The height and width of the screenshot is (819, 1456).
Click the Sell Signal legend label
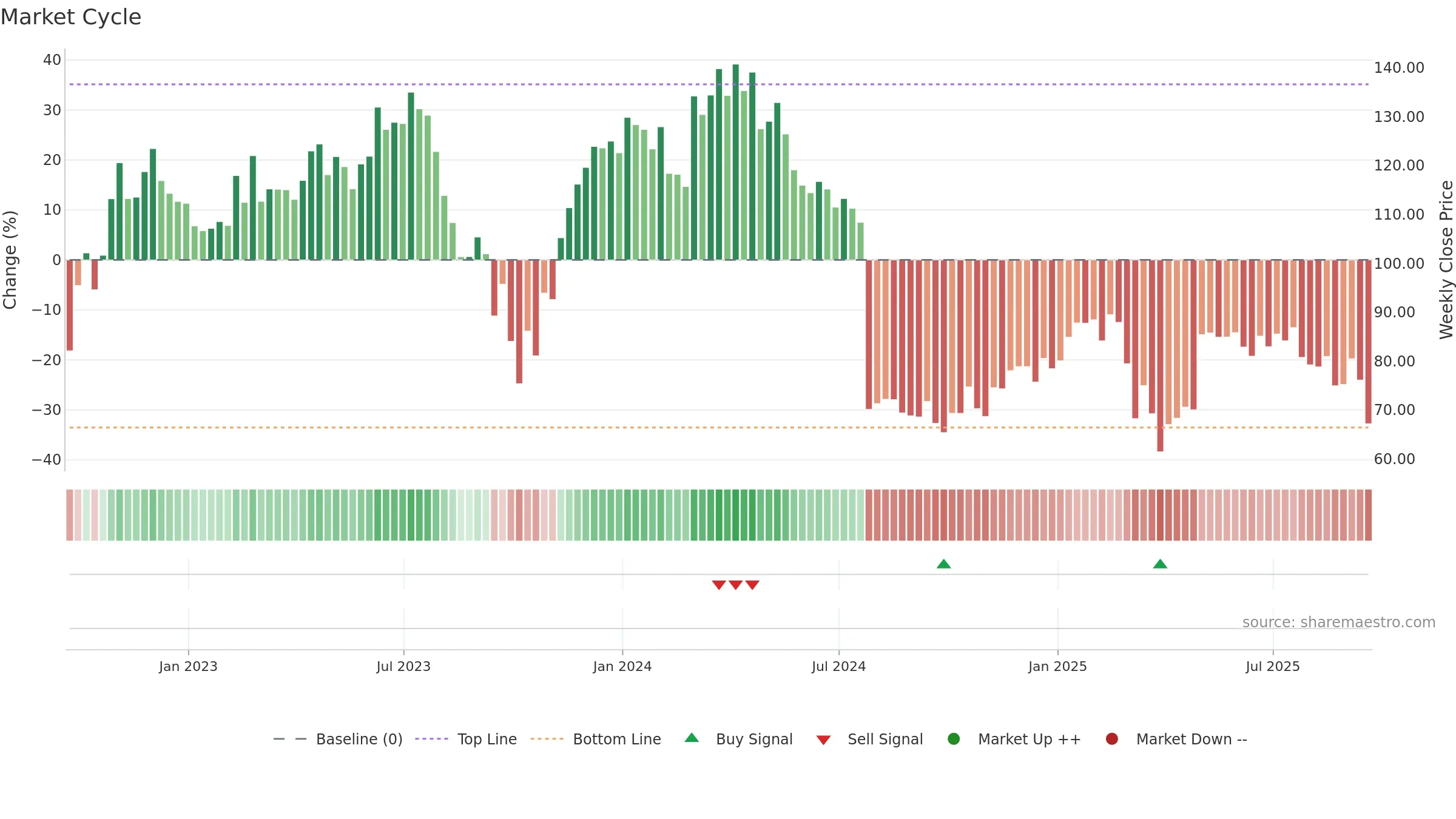885,739
